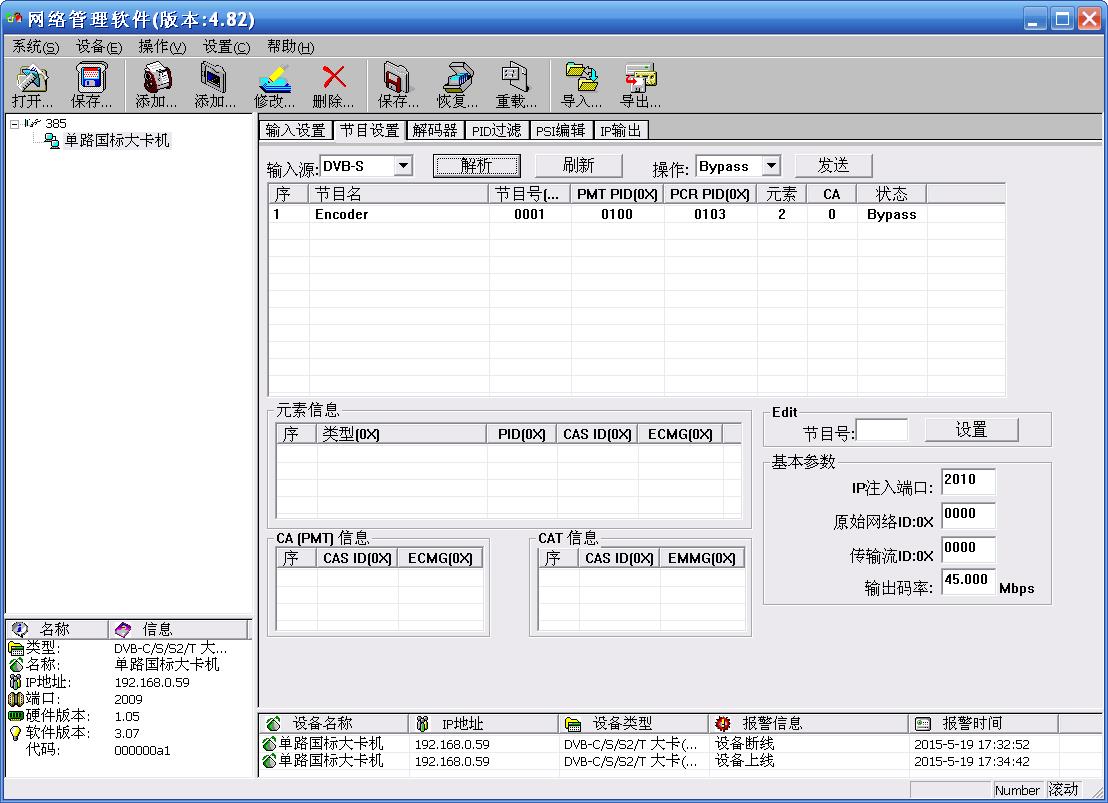Collapse the 385 tree node
Image resolution: width=1108 pixels, height=803 pixels.
click(14, 124)
